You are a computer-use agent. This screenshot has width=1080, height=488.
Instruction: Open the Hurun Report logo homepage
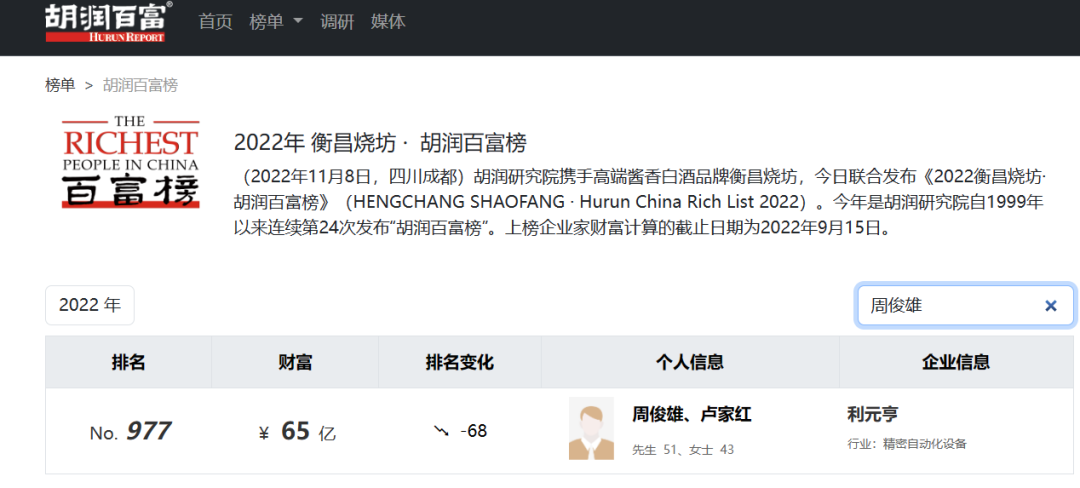[x=109, y=22]
